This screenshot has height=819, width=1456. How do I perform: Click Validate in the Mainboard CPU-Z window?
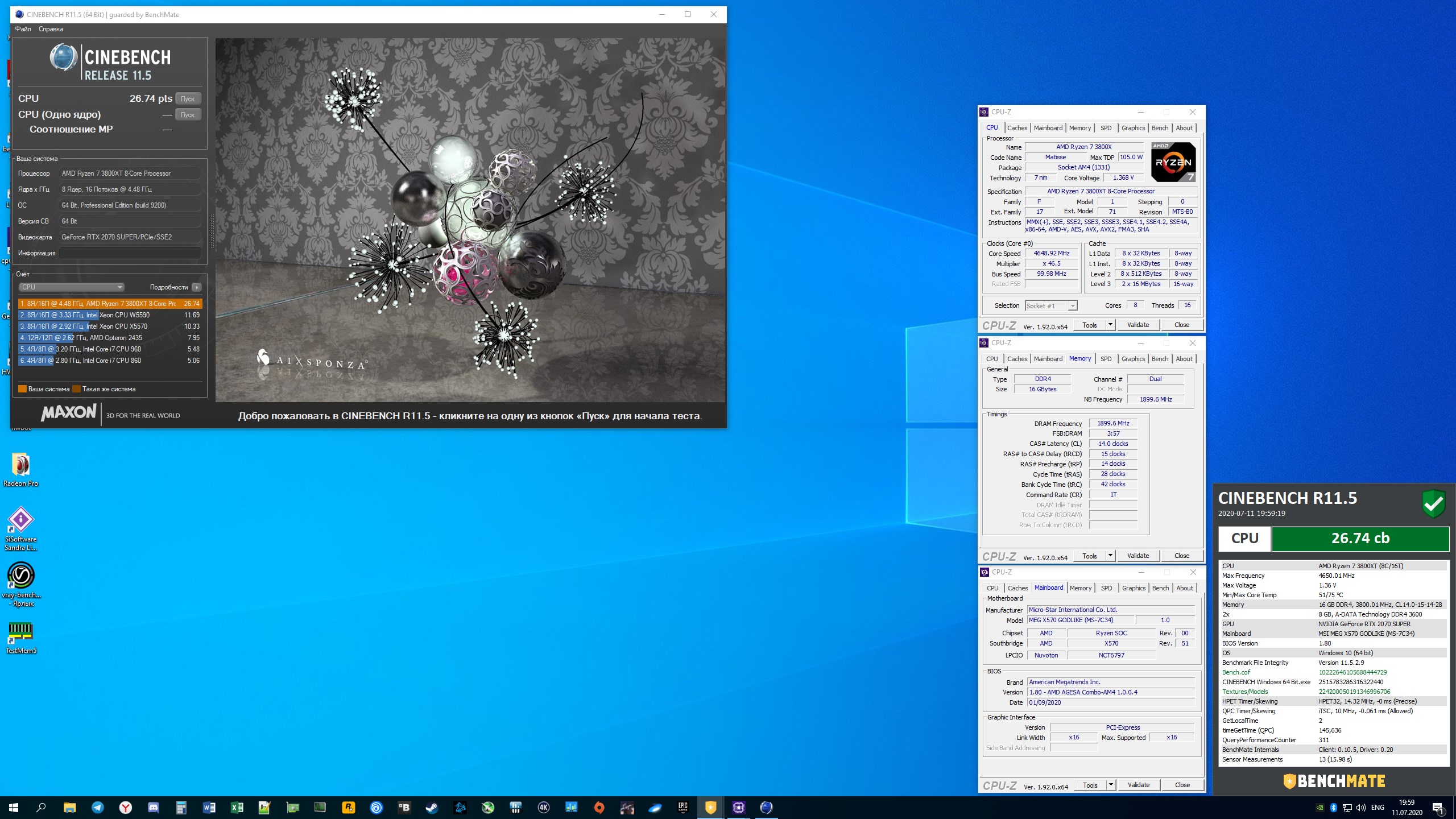[x=1139, y=785]
